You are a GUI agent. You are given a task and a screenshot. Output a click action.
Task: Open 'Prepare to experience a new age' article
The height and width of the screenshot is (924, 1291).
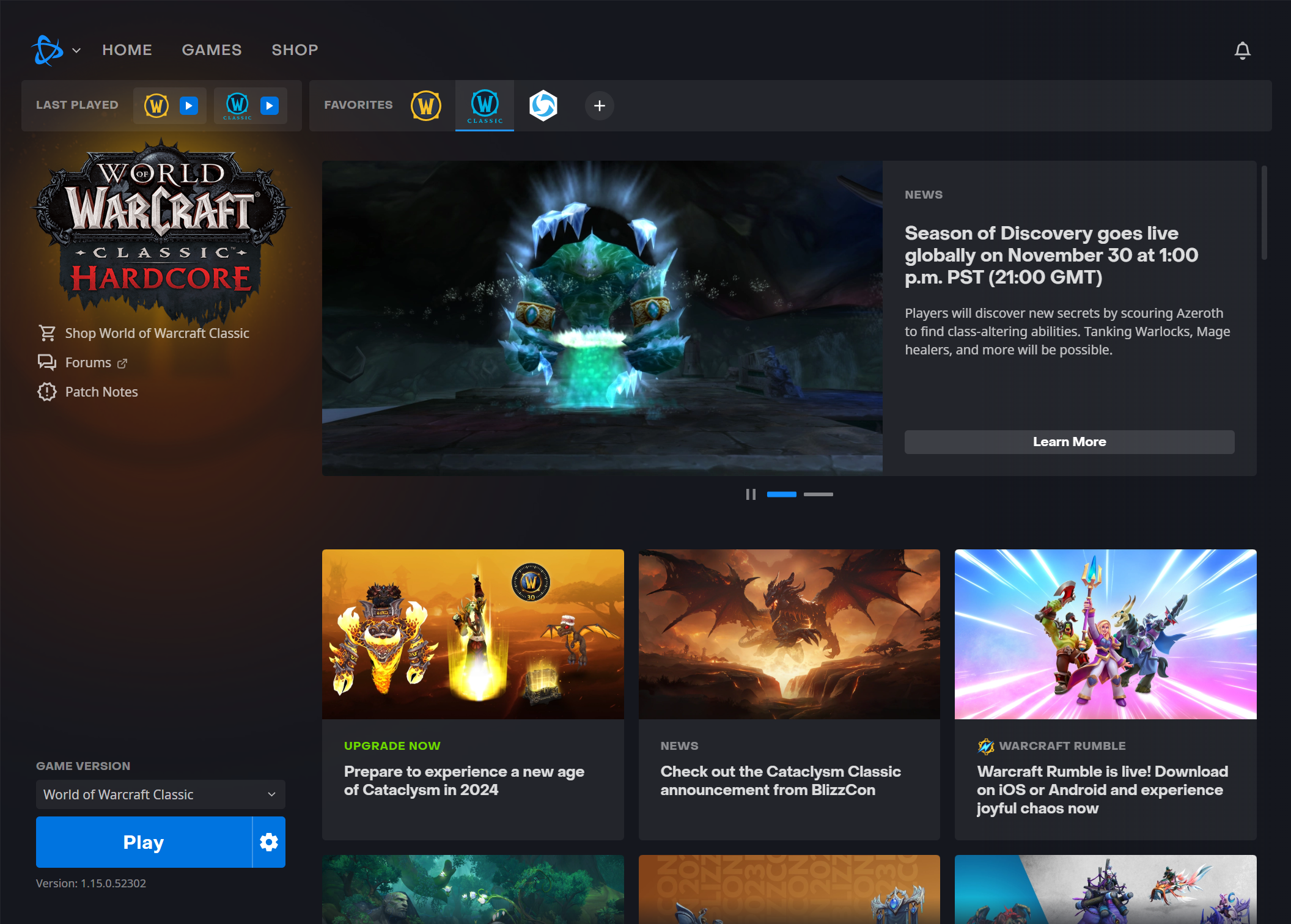464,780
